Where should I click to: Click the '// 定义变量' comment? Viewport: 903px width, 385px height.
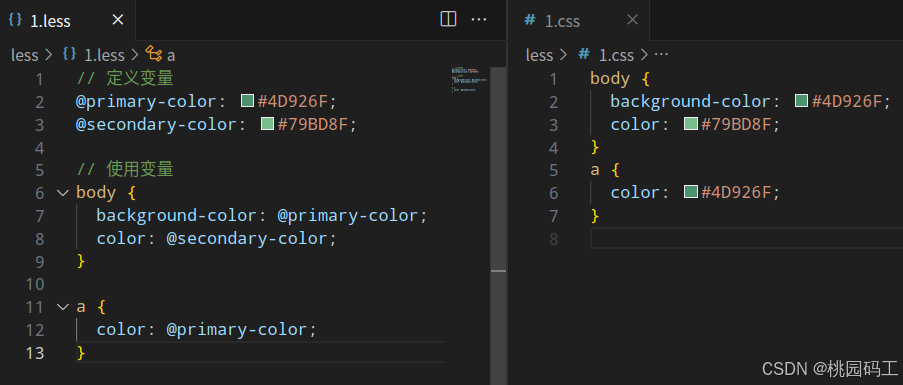125,78
